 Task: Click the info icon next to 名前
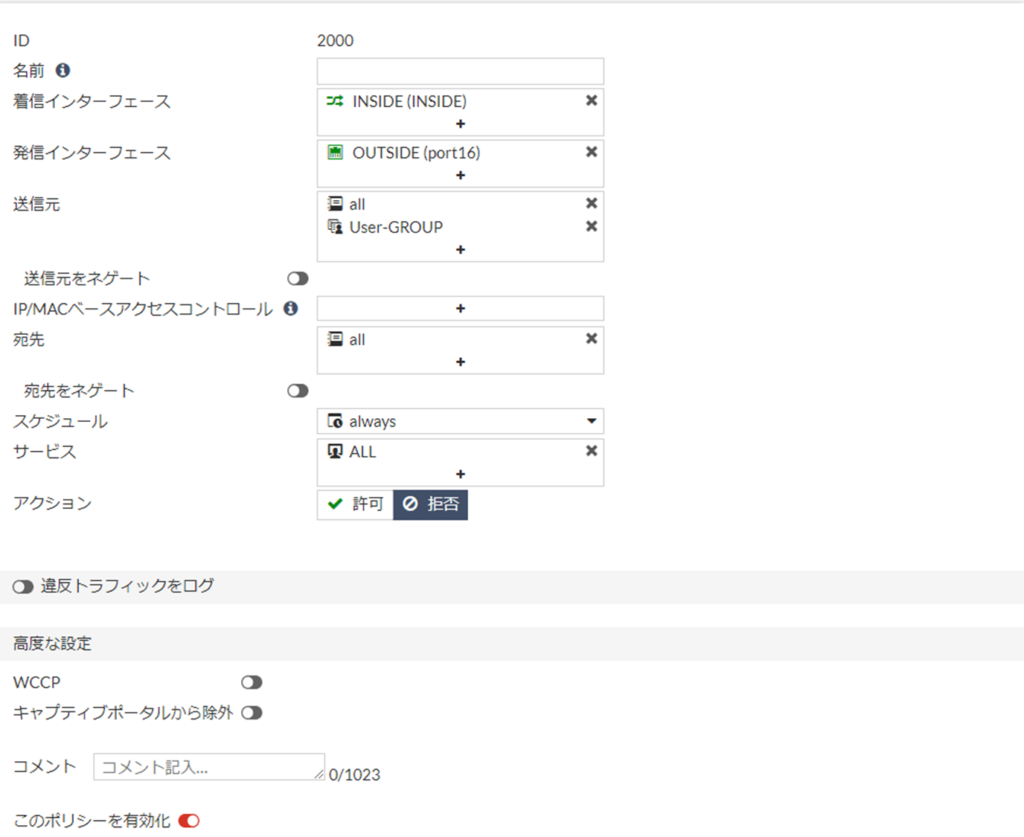(x=63, y=71)
